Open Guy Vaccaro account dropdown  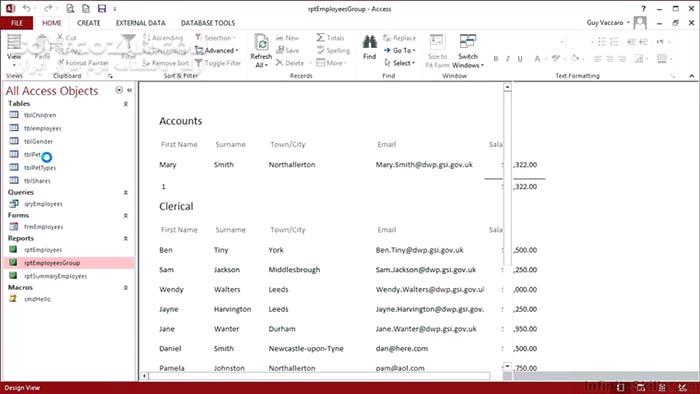click(x=608, y=22)
